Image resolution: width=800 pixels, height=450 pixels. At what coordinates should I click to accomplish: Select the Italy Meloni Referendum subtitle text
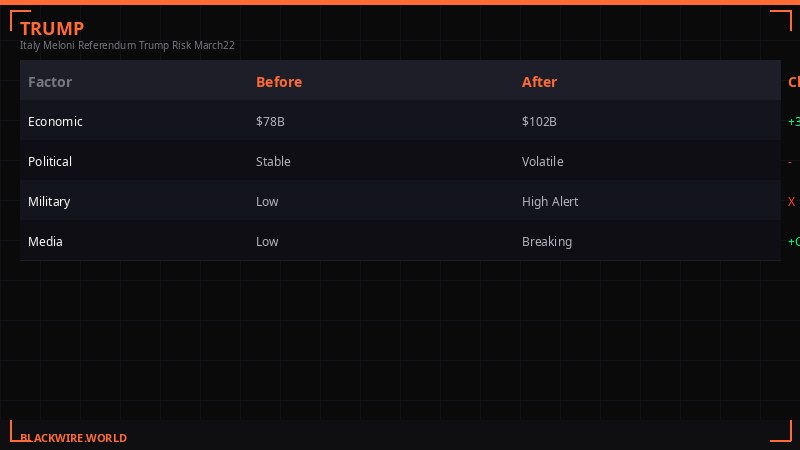pyautogui.click(x=127, y=45)
